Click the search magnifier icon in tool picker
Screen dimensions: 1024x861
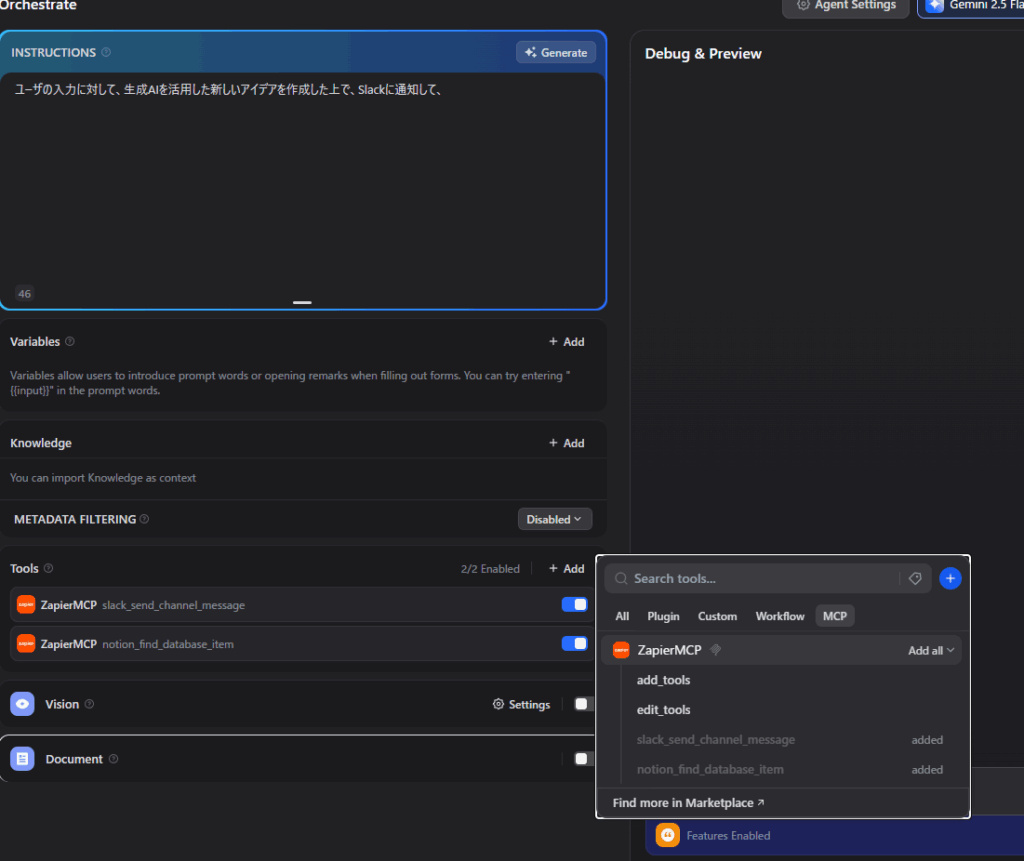621,579
